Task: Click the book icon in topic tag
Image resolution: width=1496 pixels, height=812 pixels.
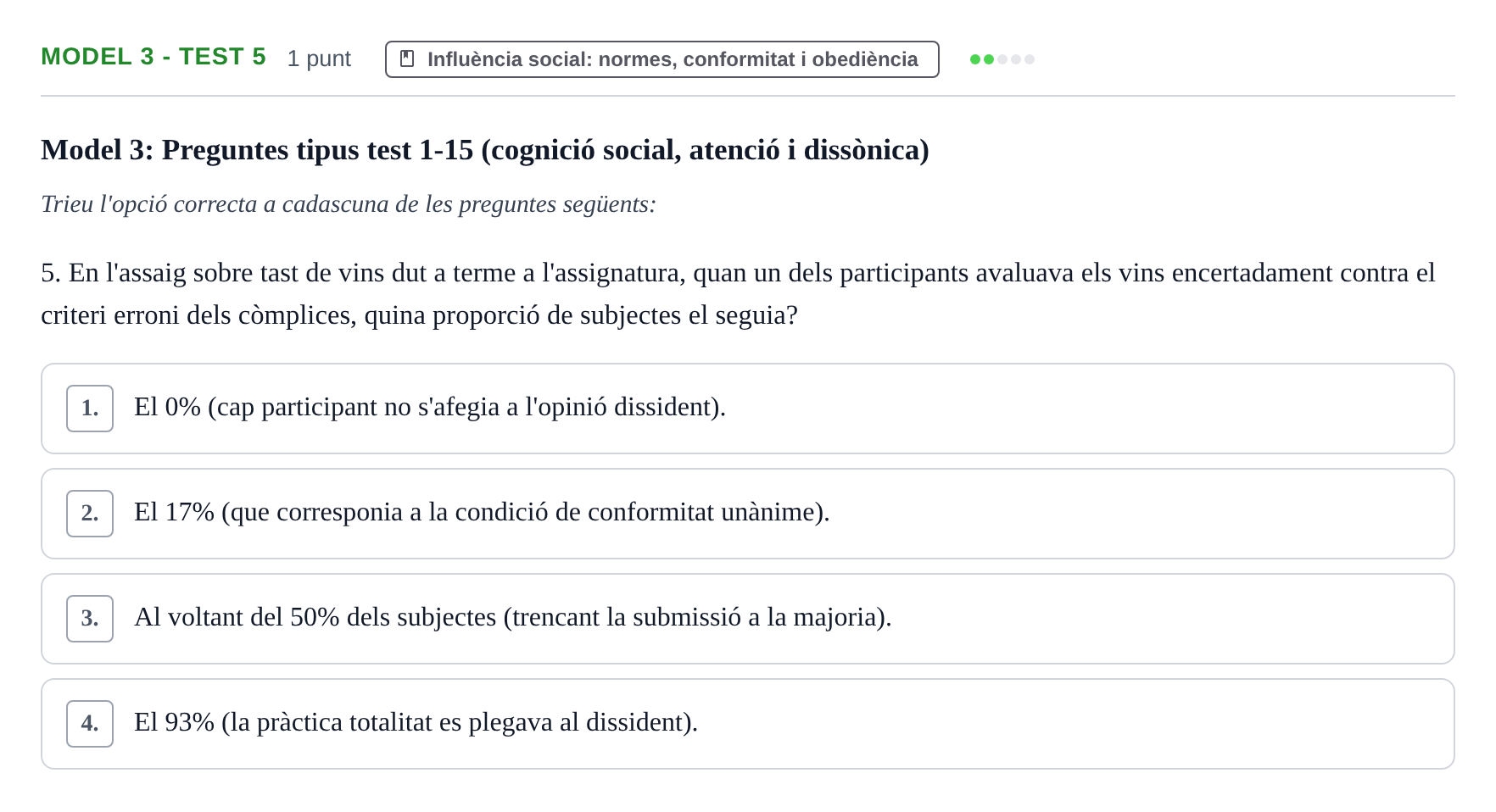Action: [407, 59]
